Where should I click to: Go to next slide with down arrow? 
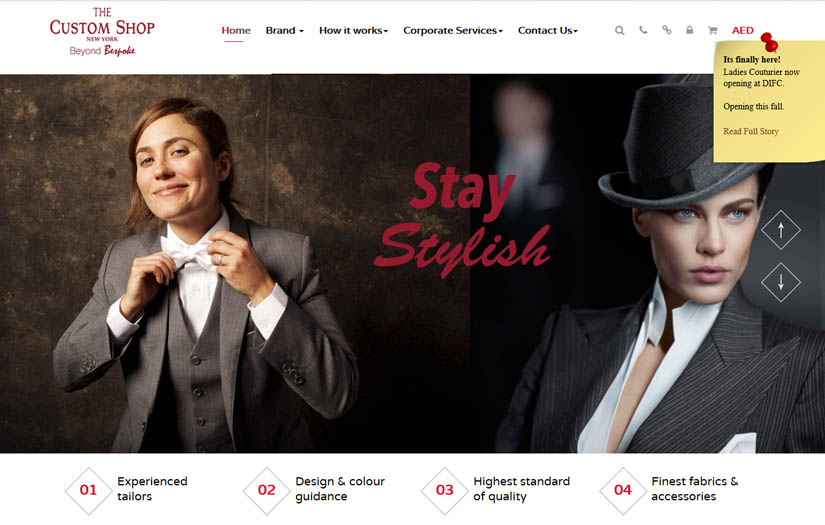tap(781, 282)
